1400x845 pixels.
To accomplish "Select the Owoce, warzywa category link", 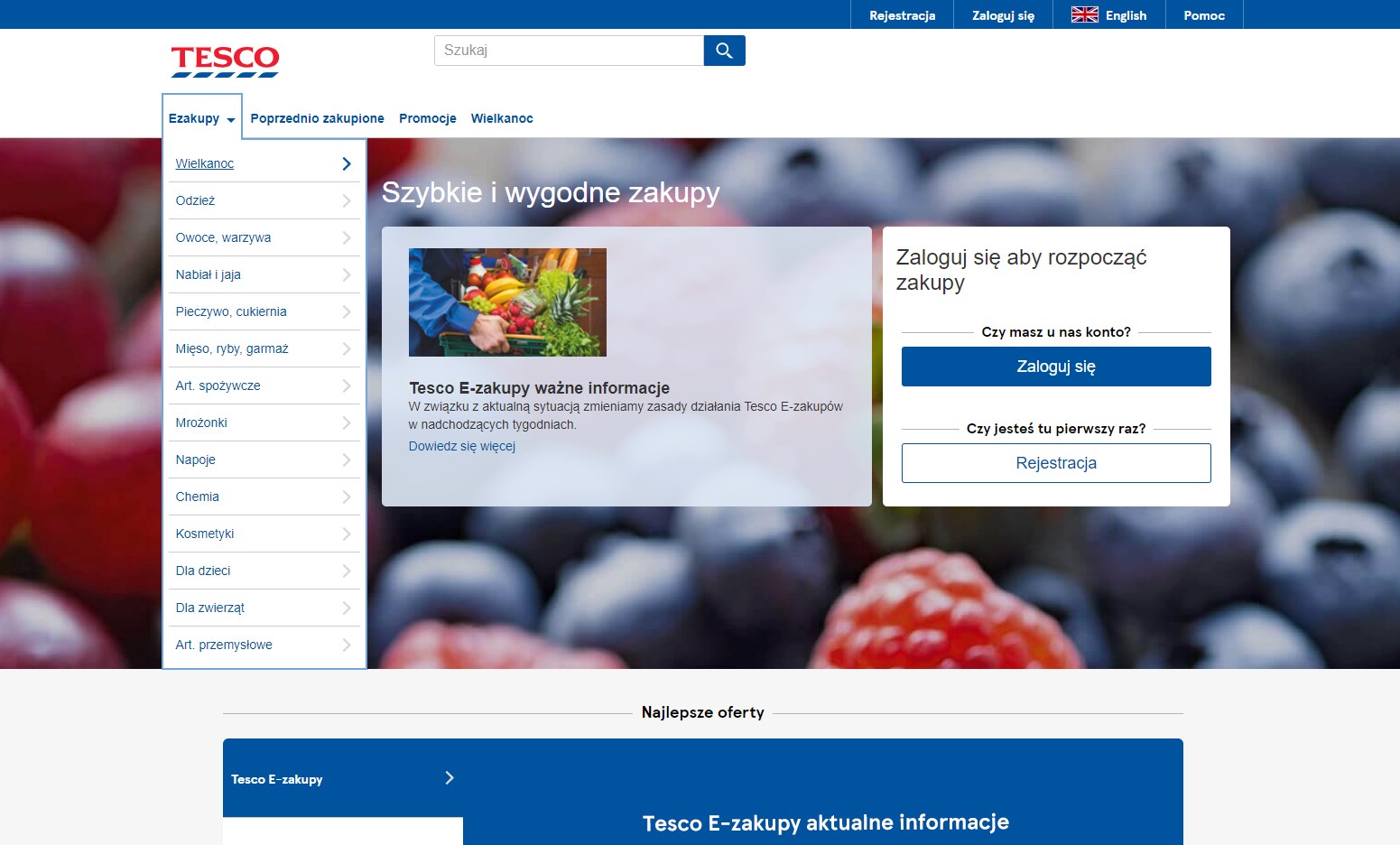I will pyautogui.click(x=223, y=237).
